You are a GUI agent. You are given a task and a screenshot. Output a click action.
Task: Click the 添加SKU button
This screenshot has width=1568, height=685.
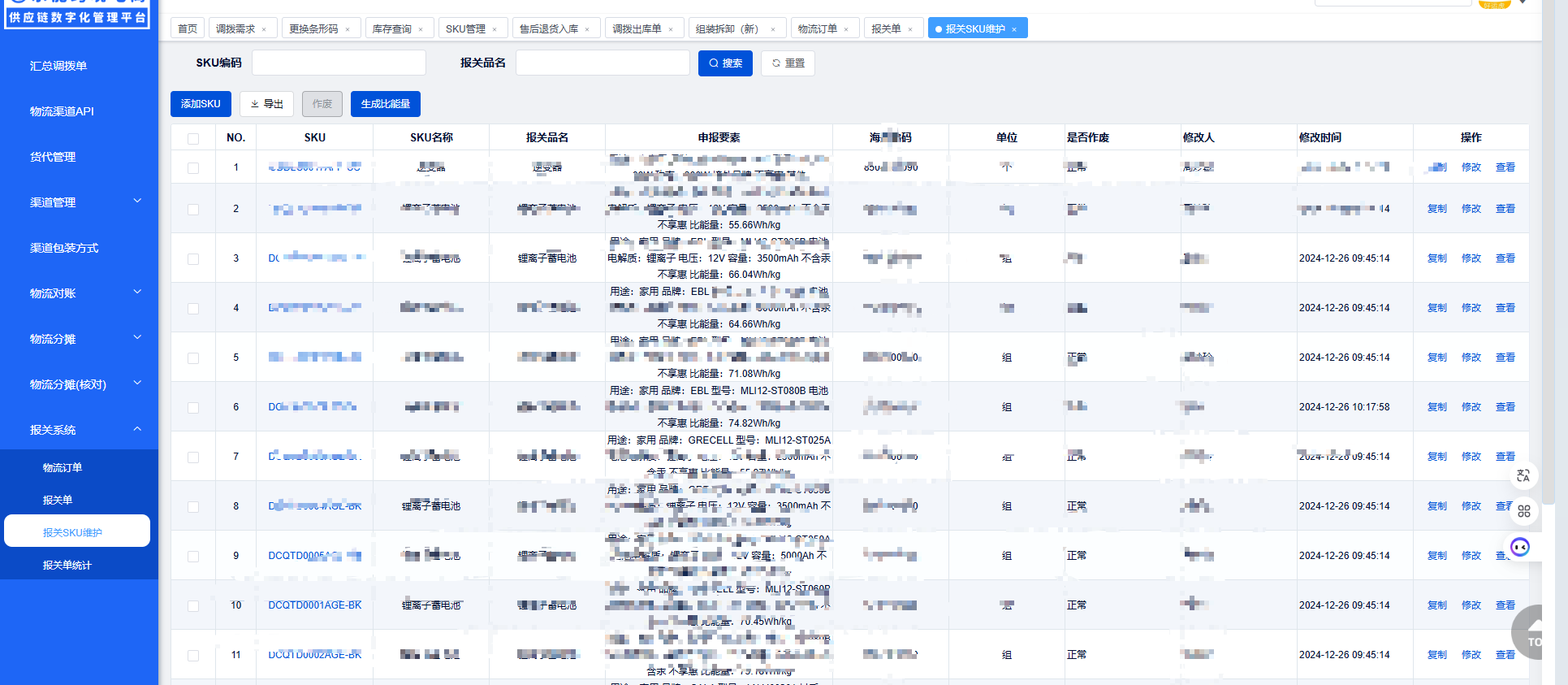click(x=201, y=104)
